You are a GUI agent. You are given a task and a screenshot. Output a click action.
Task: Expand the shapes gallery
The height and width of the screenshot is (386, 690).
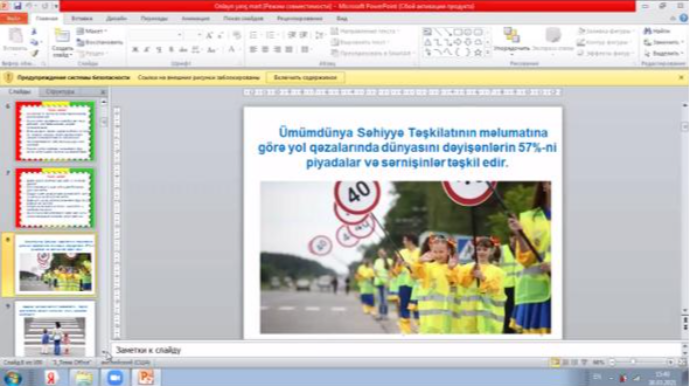(x=488, y=53)
